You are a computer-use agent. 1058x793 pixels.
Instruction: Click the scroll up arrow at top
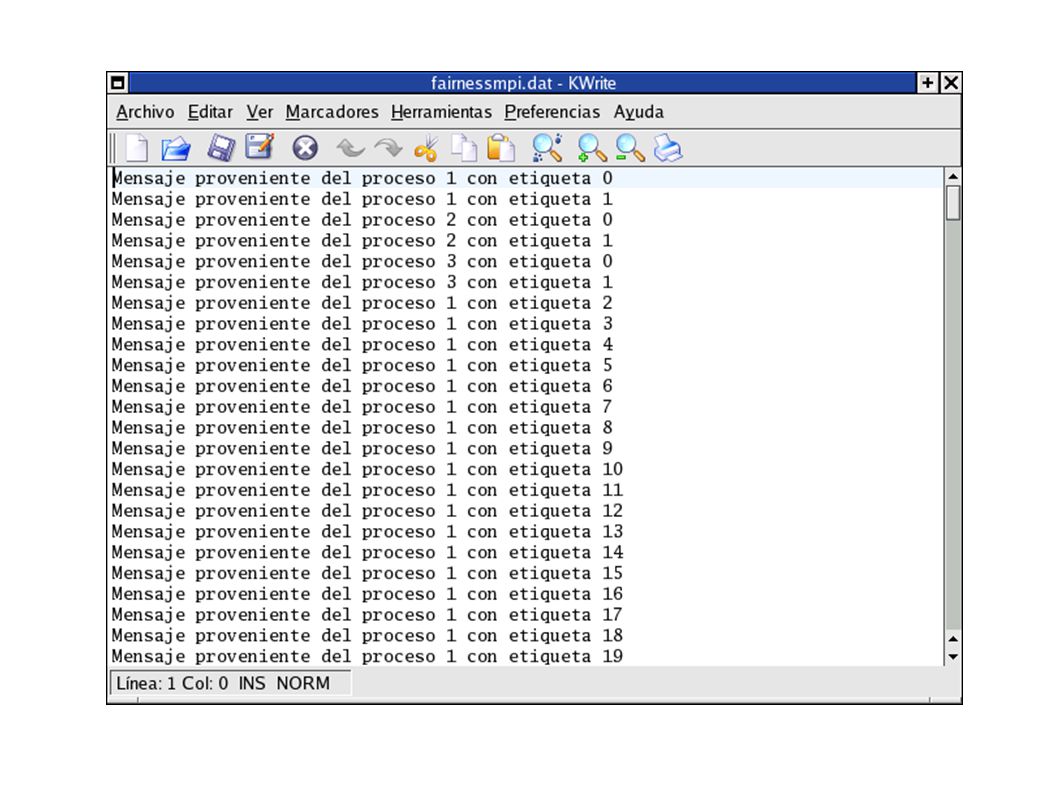pyautogui.click(x=953, y=176)
